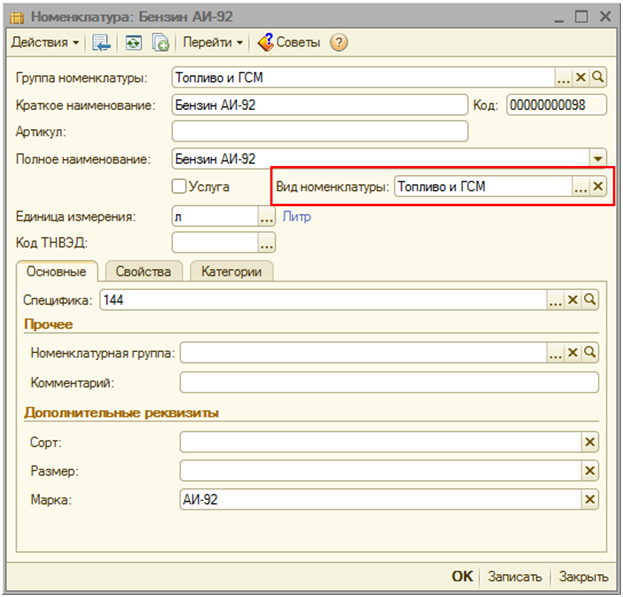
Task: Open Советы tips from toolbar
Action: coord(290,43)
